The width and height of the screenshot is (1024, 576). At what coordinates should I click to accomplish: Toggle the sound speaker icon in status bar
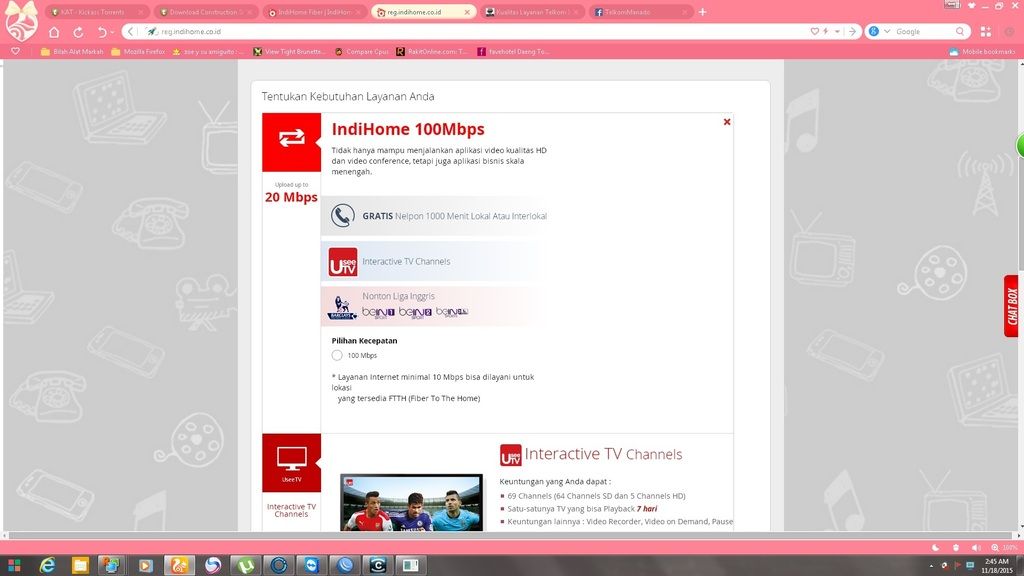(x=976, y=547)
